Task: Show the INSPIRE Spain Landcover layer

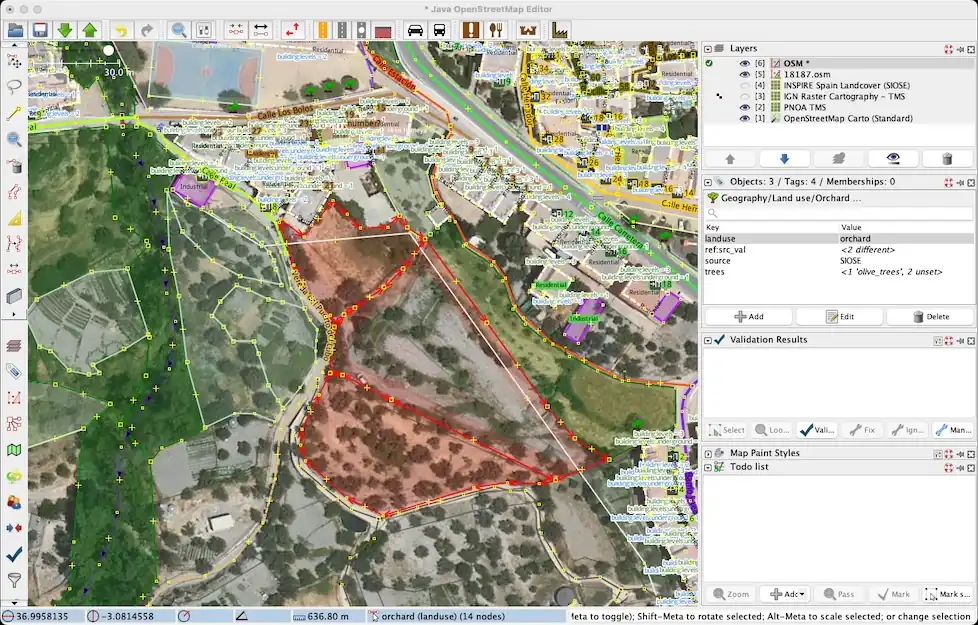Action: coord(744,85)
